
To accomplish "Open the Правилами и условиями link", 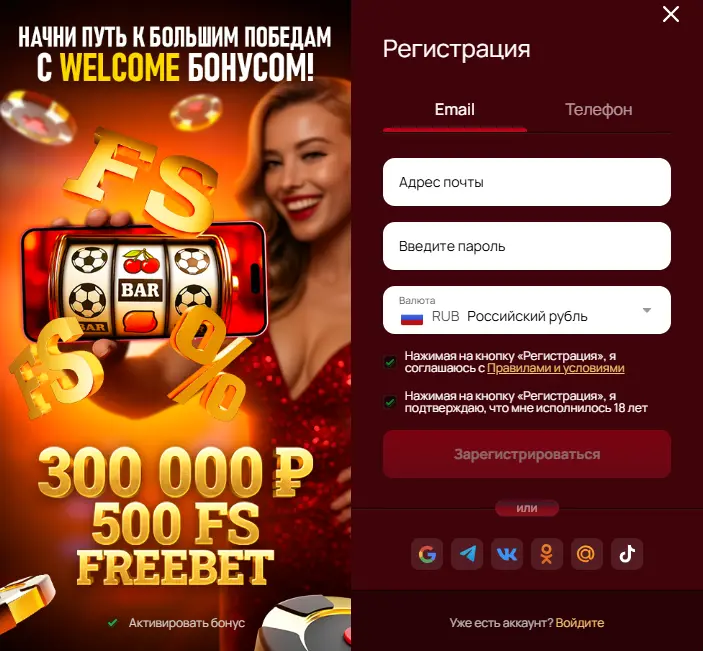I will tap(555, 368).
